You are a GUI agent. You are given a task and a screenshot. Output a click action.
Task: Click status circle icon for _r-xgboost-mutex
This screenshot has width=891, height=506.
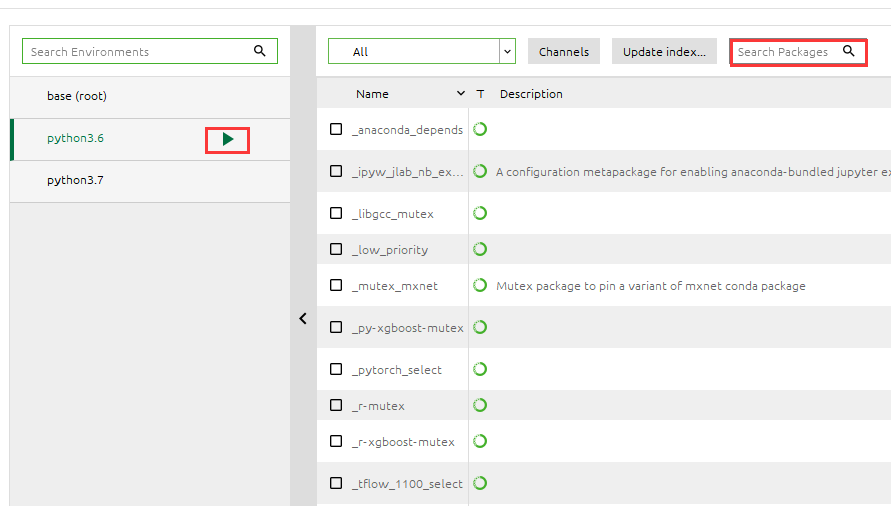point(480,441)
